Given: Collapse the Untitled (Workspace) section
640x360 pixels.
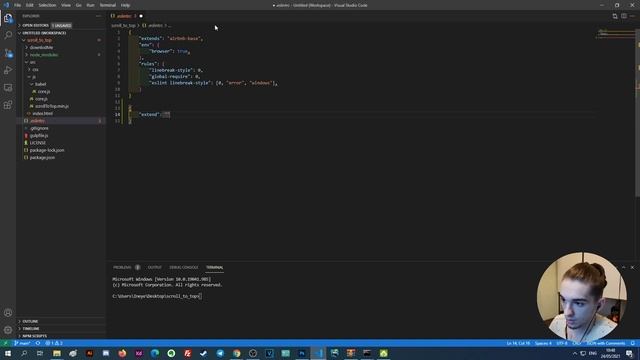Looking at the screenshot, I should click(x=44, y=33).
